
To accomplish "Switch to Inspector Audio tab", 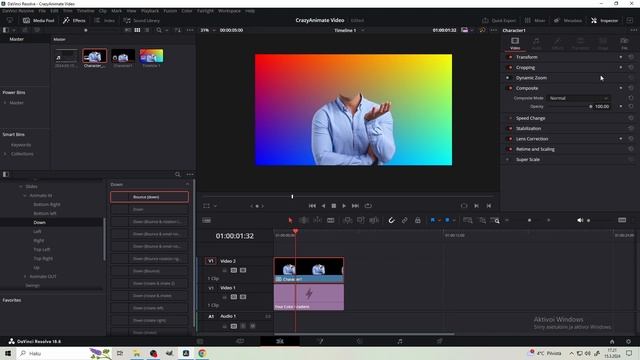I will point(536,43).
